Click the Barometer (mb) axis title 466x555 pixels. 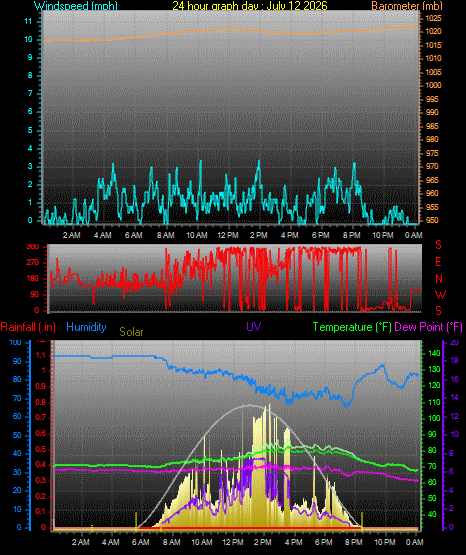click(407, 6)
